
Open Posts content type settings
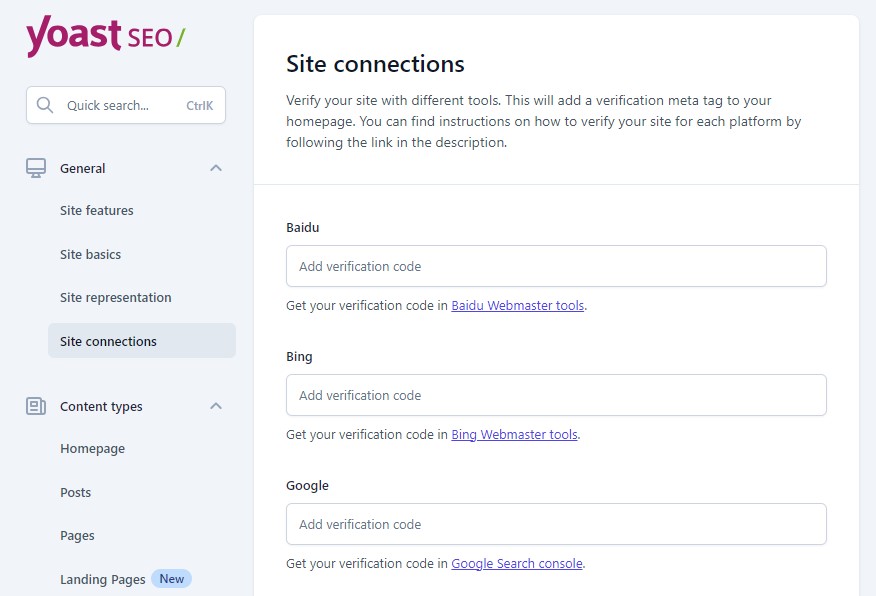pos(75,493)
